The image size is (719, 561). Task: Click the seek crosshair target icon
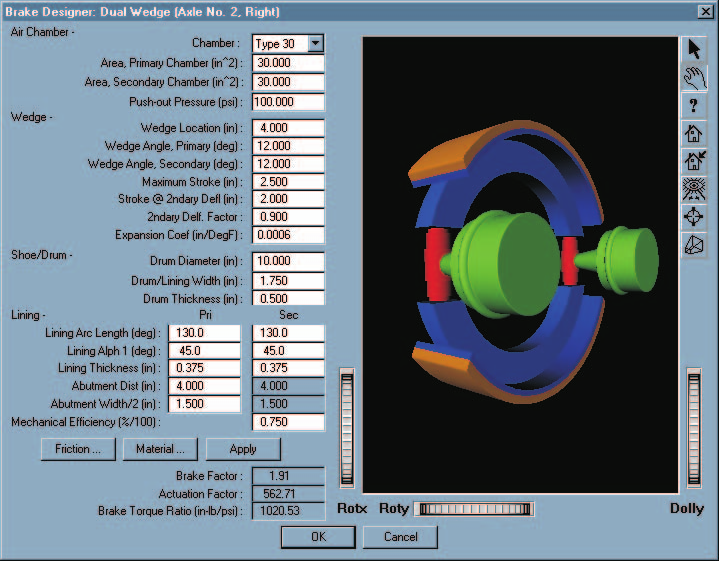694,217
